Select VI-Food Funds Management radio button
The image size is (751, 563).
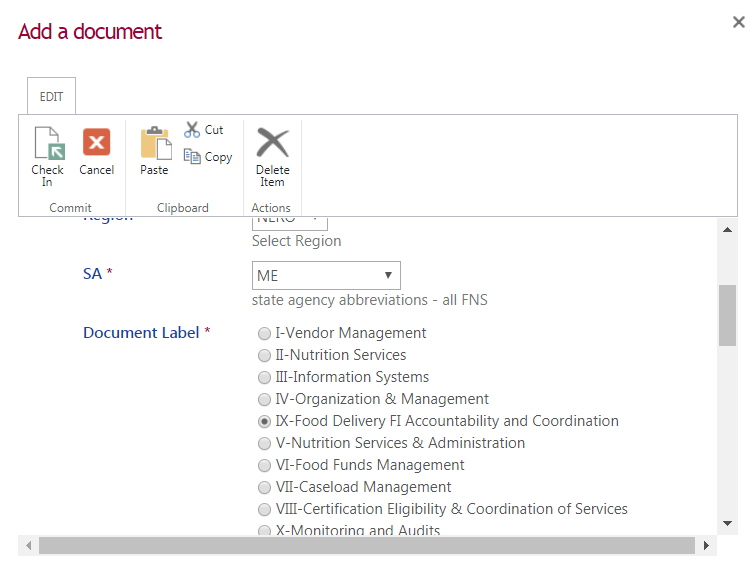(265, 466)
